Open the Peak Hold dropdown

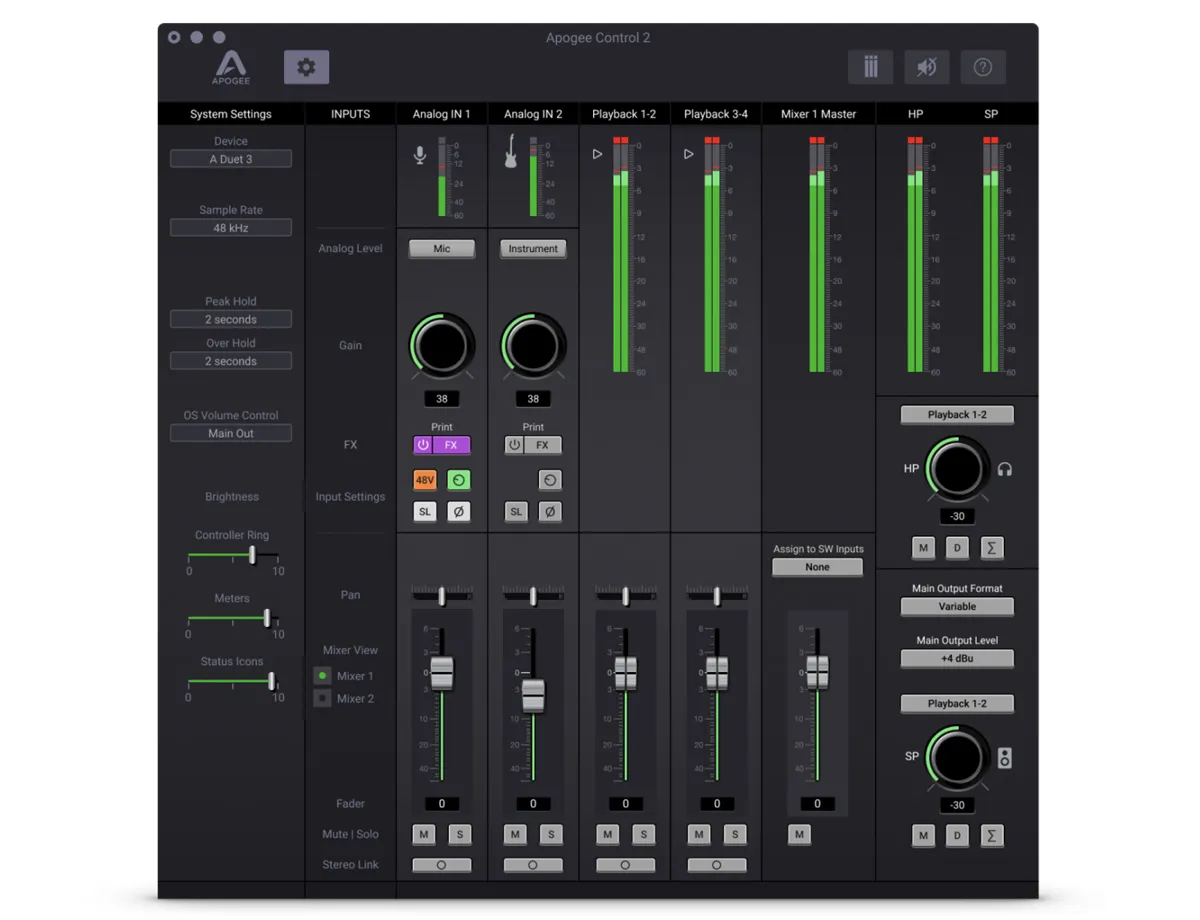(231, 319)
